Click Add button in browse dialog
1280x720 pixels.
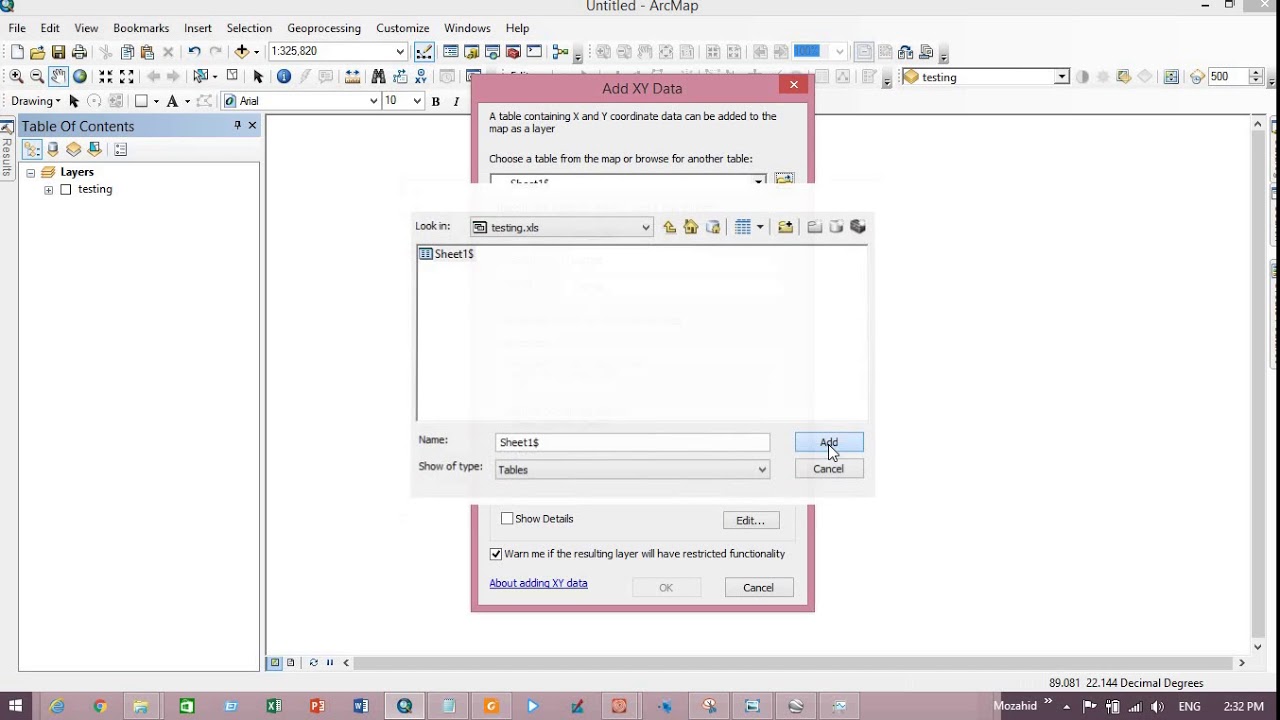pos(829,442)
